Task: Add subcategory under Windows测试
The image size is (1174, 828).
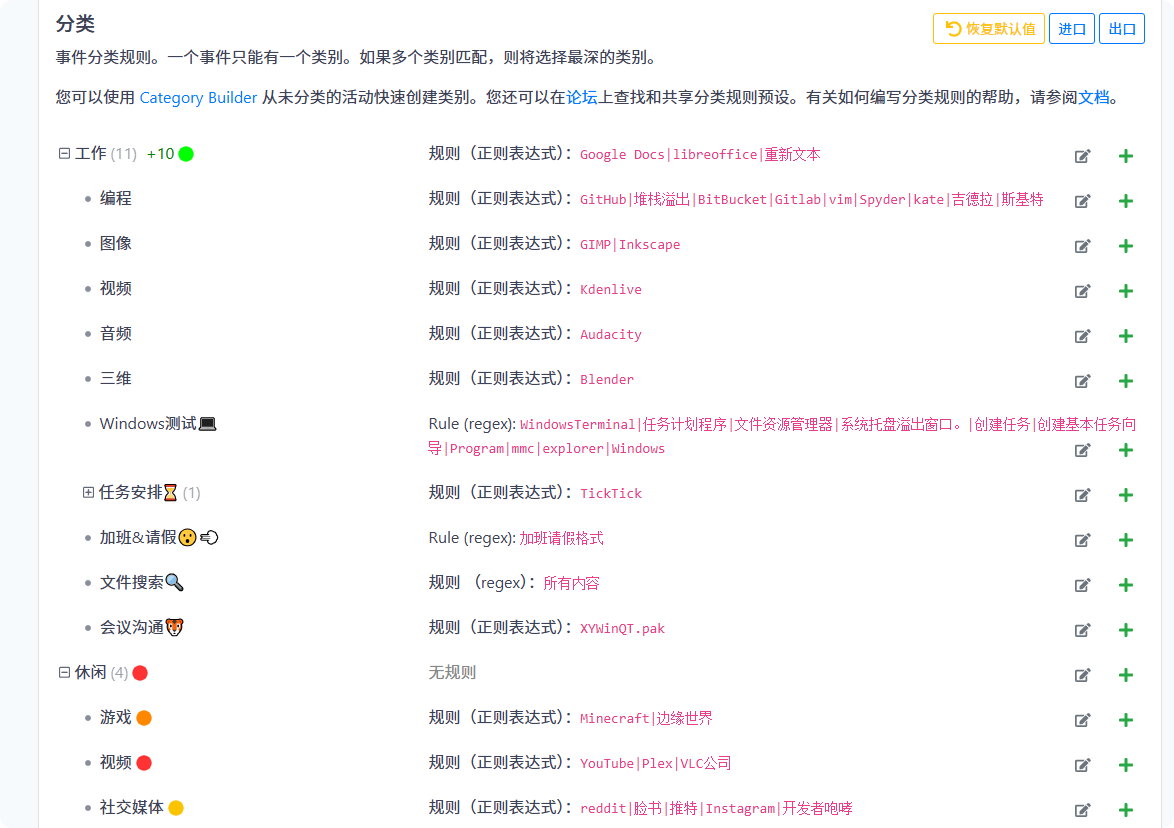Action: click(x=1125, y=450)
